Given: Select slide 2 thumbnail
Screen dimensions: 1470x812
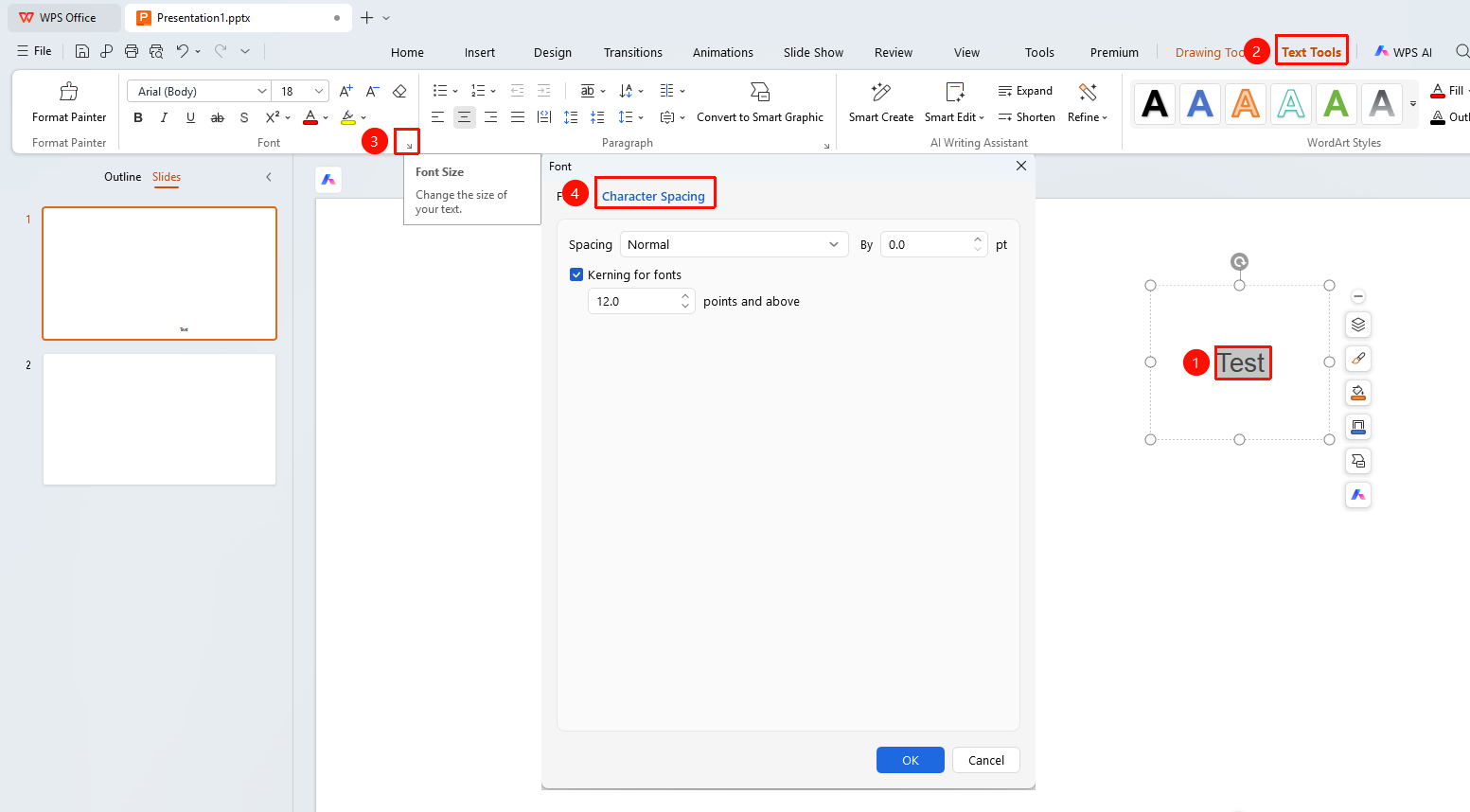Looking at the screenshot, I should [x=159, y=419].
